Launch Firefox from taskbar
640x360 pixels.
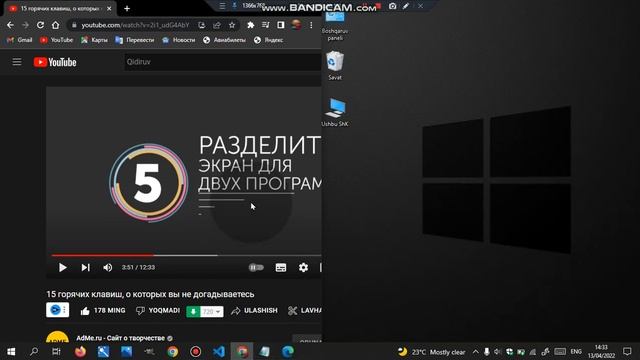(x=80, y=351)
